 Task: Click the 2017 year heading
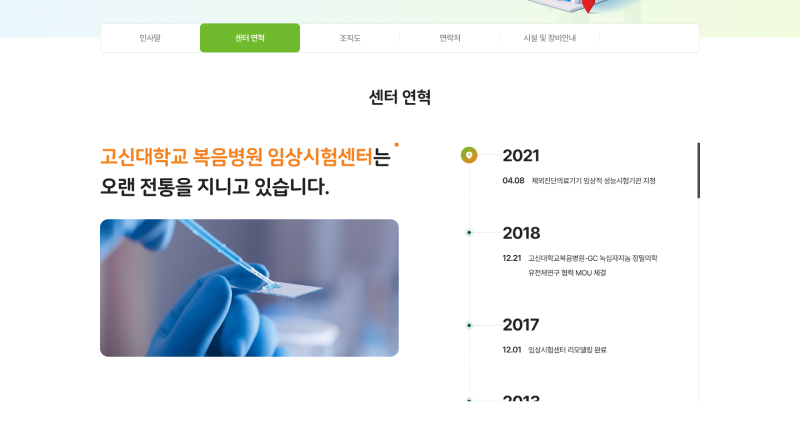click(x=521, y=325)
